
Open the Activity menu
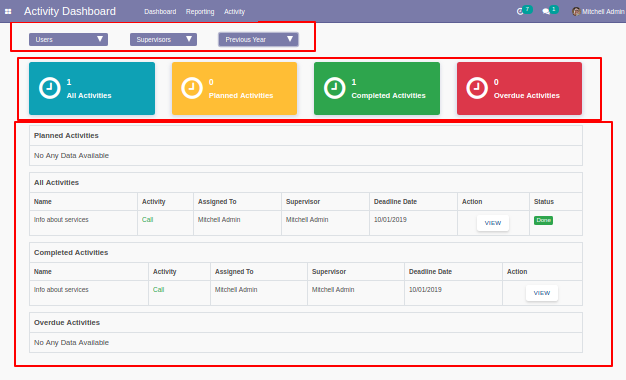[234, 12]
